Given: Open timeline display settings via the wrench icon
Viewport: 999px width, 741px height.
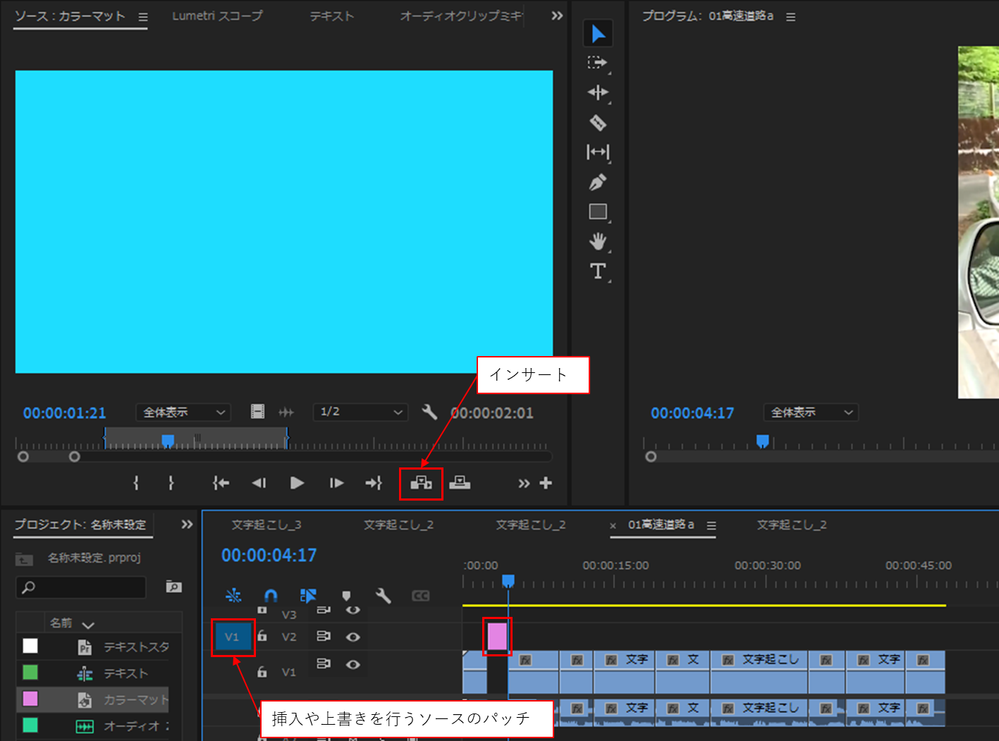Looking at the screenshot, I should 384,596.
